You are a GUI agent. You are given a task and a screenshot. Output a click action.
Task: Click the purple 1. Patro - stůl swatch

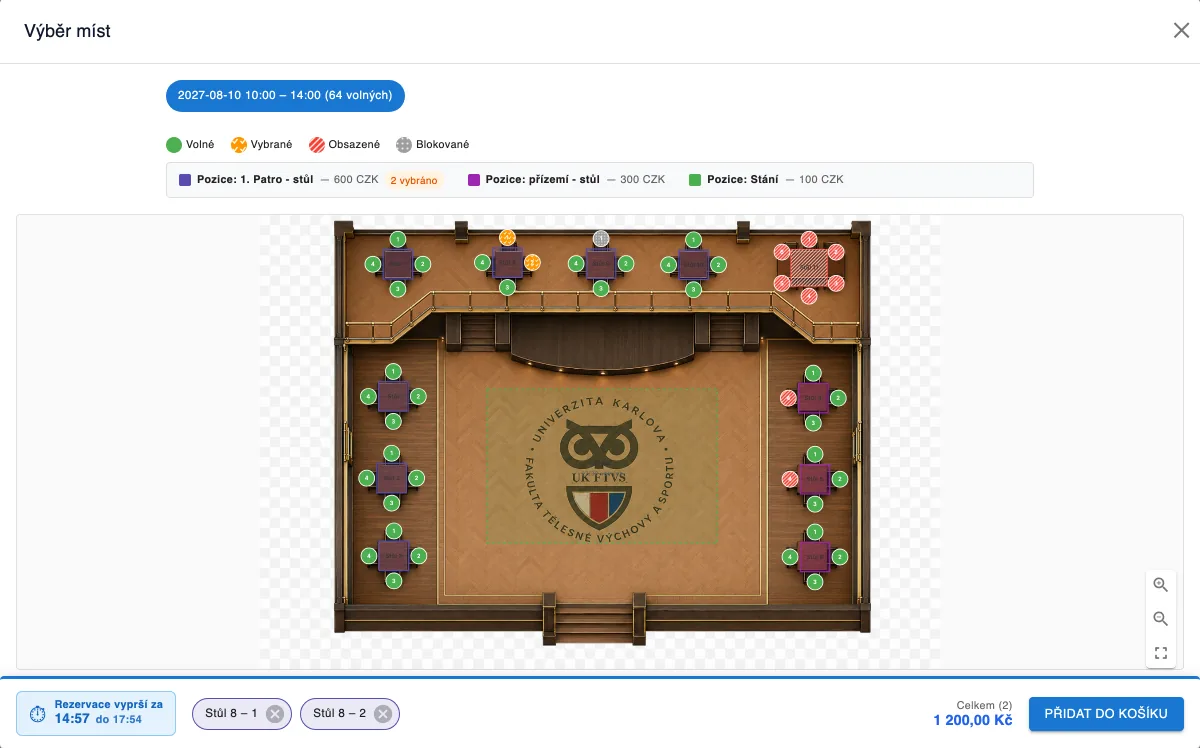pyautogui.click(x=185, y=180)
